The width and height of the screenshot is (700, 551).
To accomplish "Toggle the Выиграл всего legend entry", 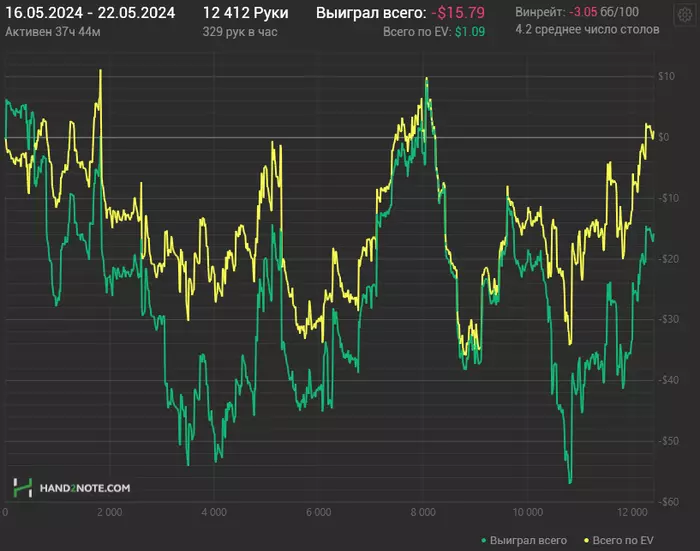I will click(x=524, y=541).
